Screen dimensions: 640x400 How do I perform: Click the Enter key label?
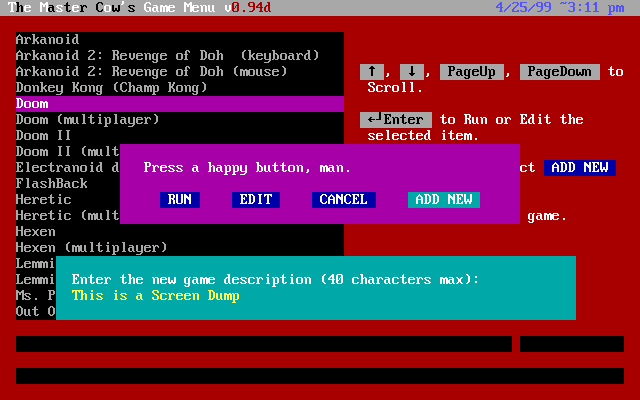pos(396,120)
